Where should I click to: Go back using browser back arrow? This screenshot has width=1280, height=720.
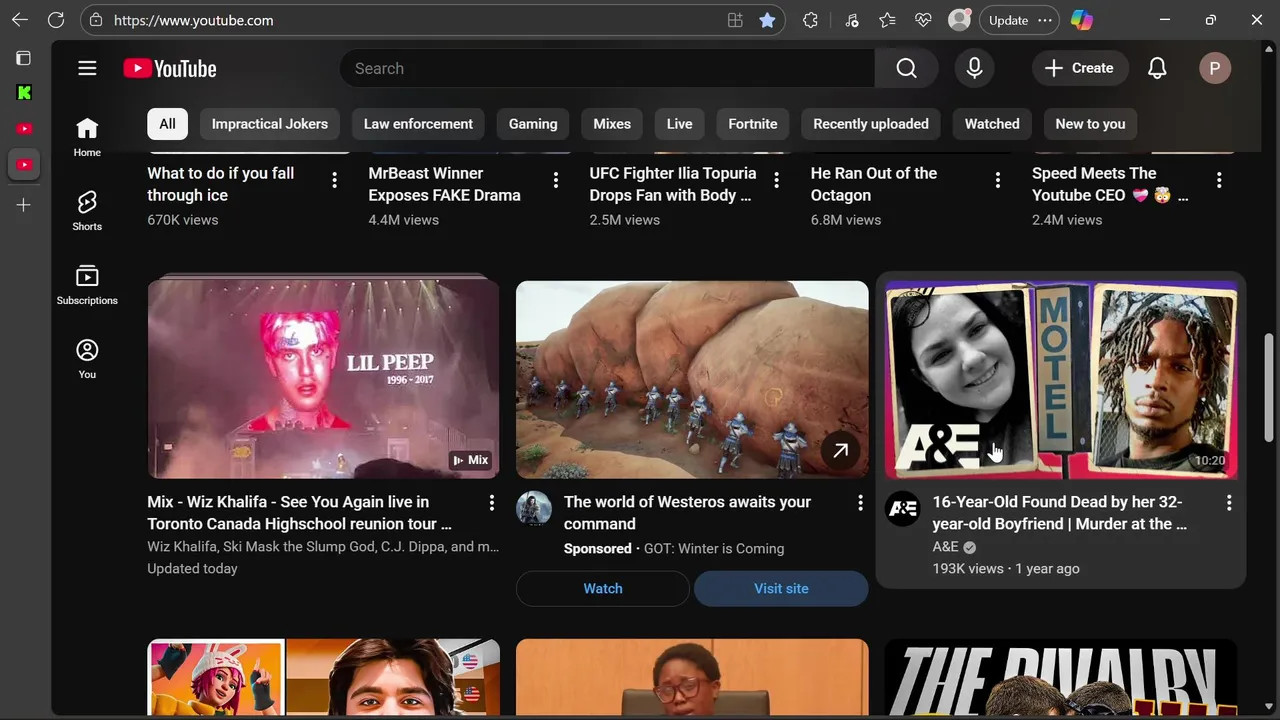tap(20, 20)
